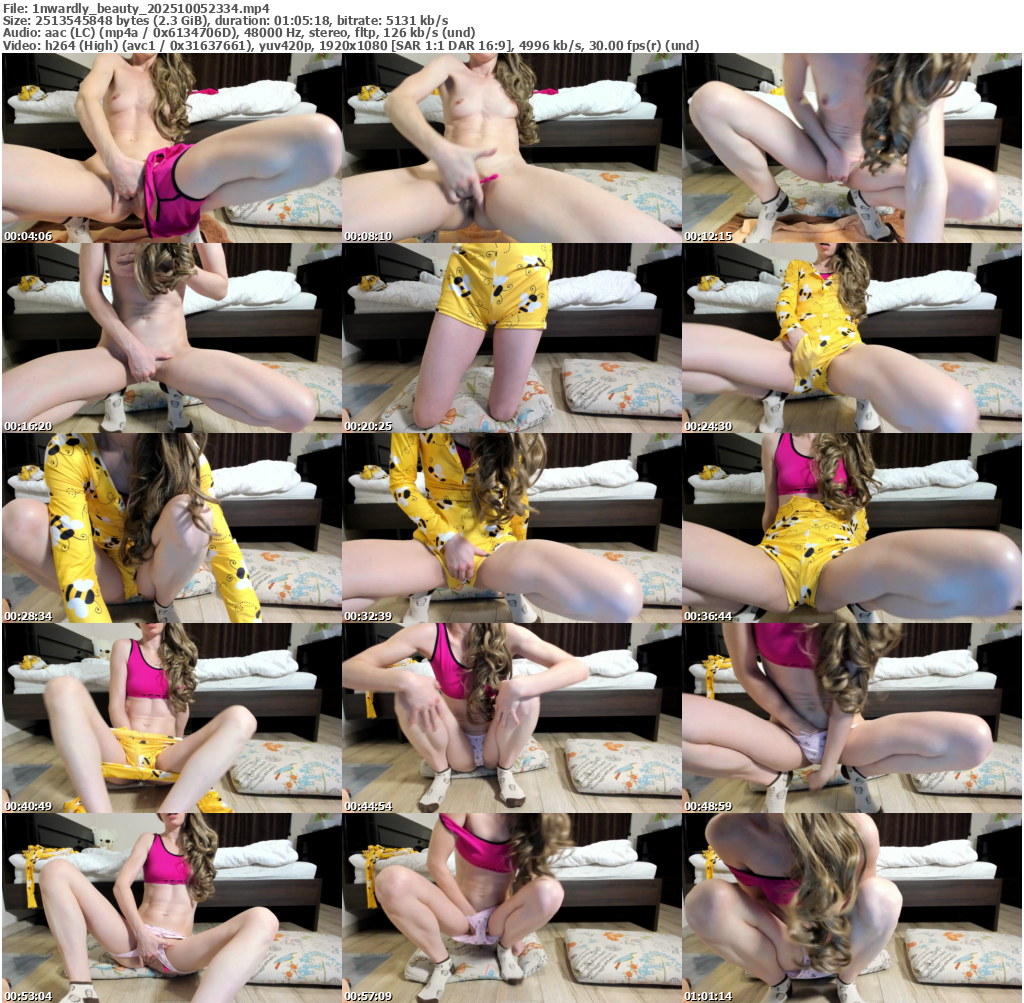The height and width of the screenshot is (1003, 1024).
Task: Select the 00:40:49 thumbnail
Action: click(x=172, y=718)
